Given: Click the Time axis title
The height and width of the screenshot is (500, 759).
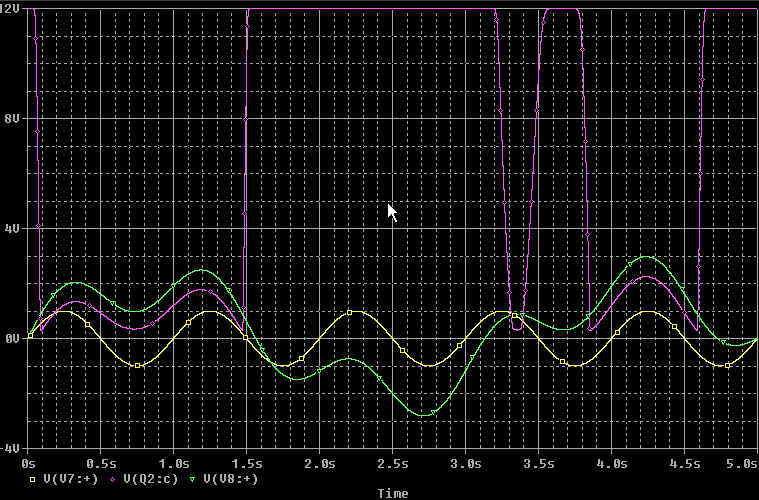Looking at the screenshot, I should [x=393, y=494].
